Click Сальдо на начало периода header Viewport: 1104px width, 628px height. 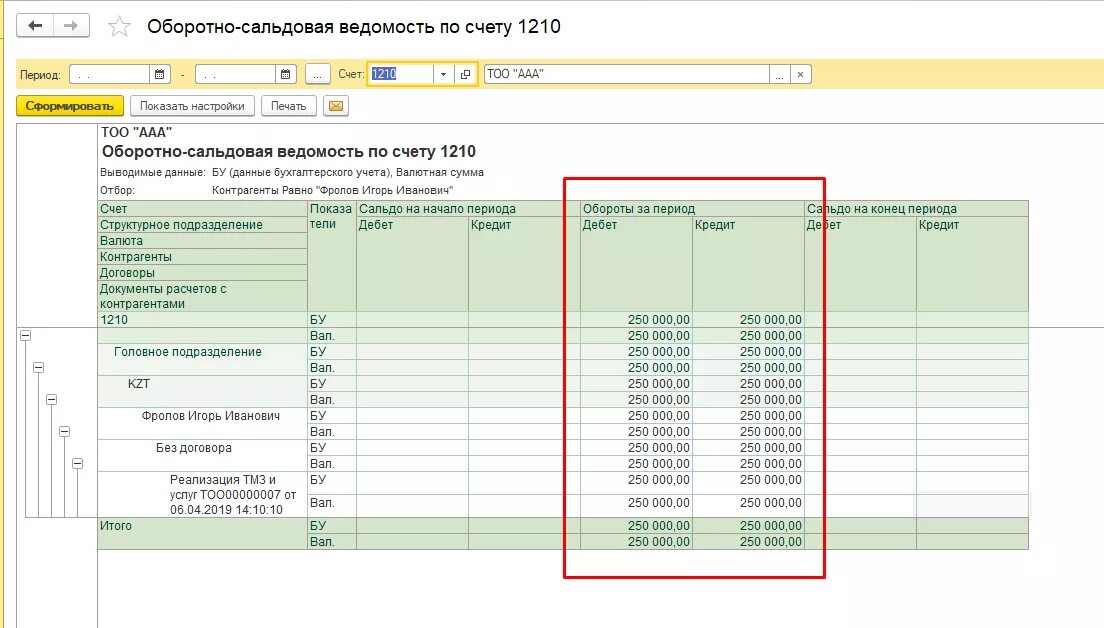[x=468, y=209]
